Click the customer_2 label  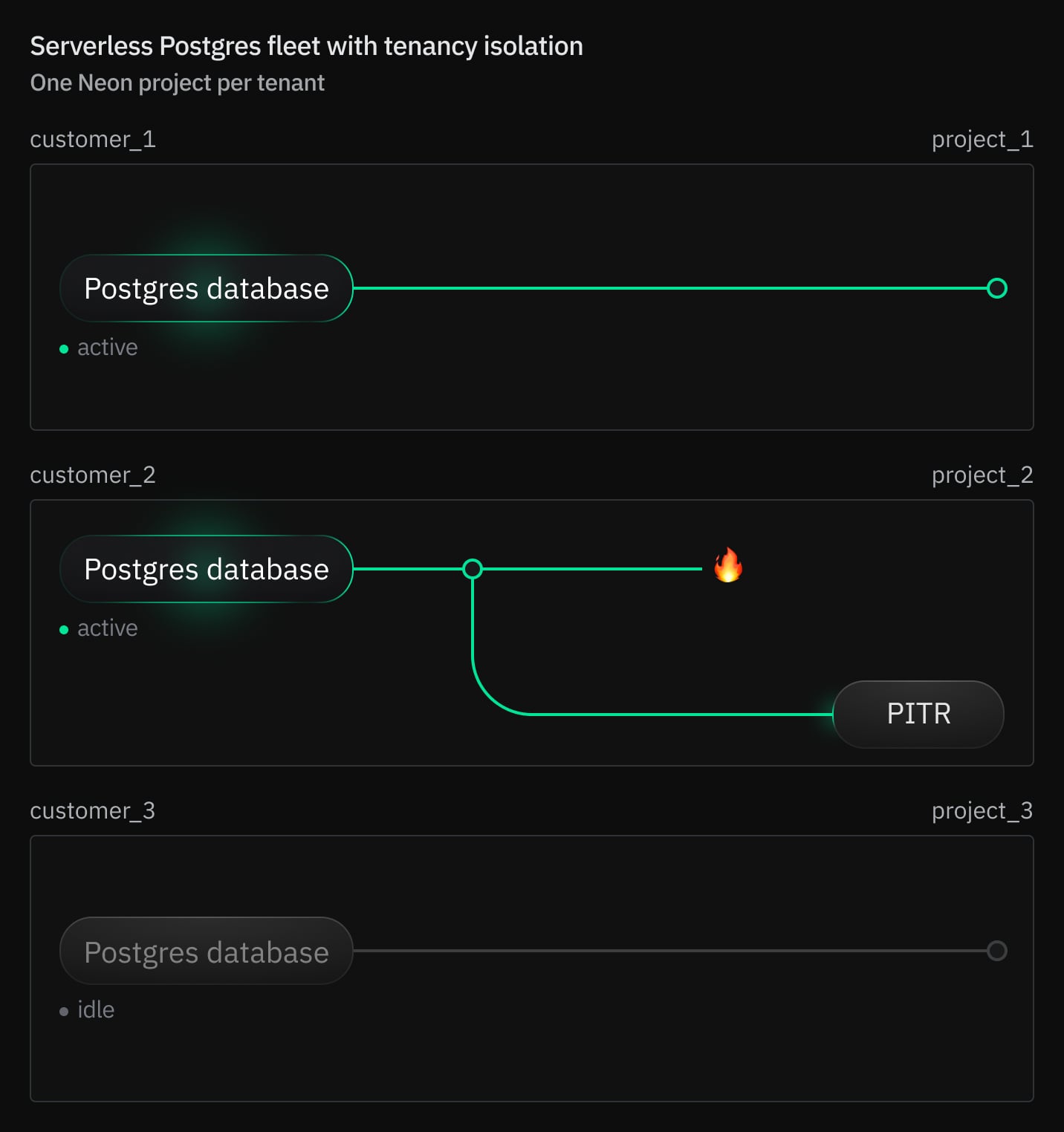[x=93, y=475]
